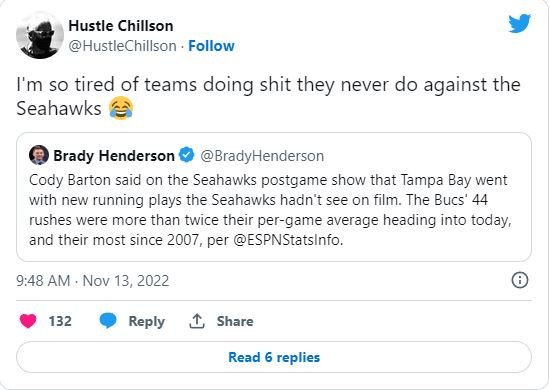Click the Brady Henderson display name
The width and height of the screenshot is (550, 390).
[x=114, y=155]
